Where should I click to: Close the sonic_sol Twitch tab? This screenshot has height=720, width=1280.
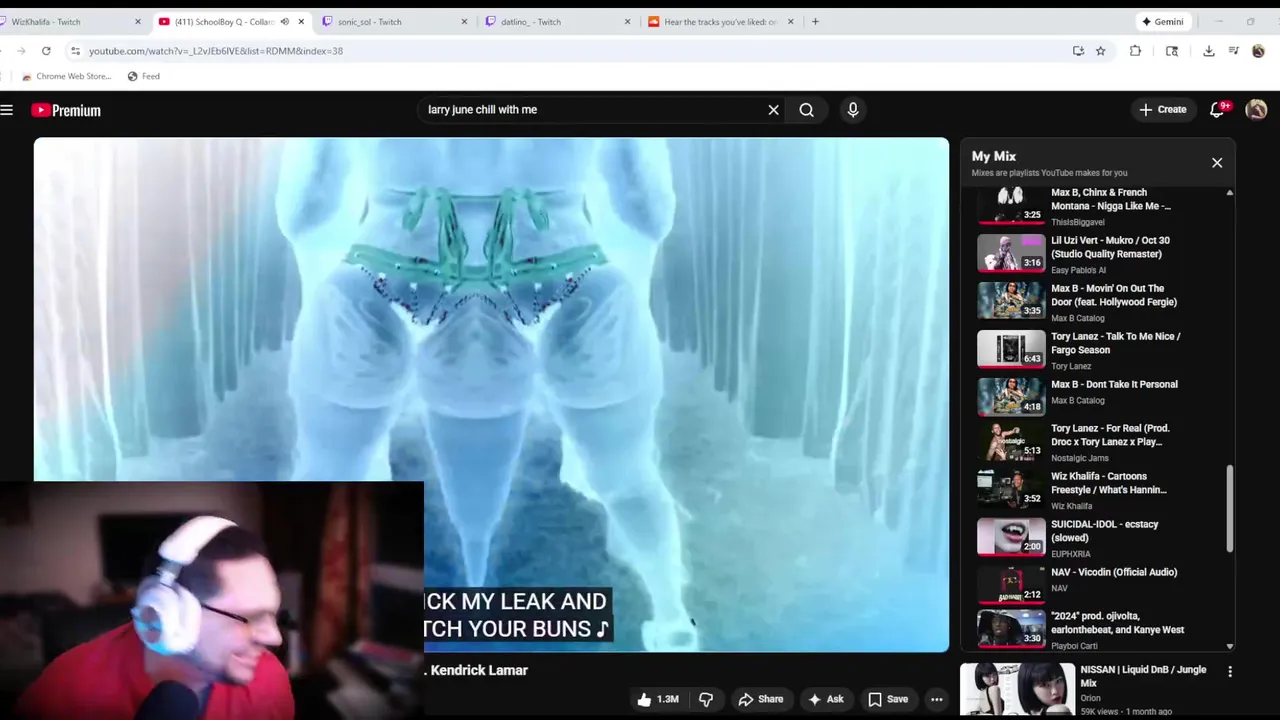(464, 21)
